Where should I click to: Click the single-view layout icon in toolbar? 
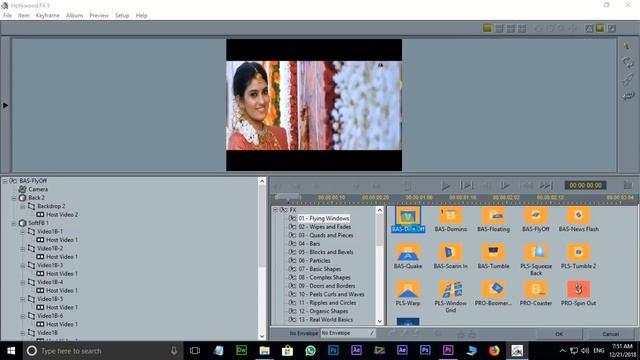tap(487, 28)
